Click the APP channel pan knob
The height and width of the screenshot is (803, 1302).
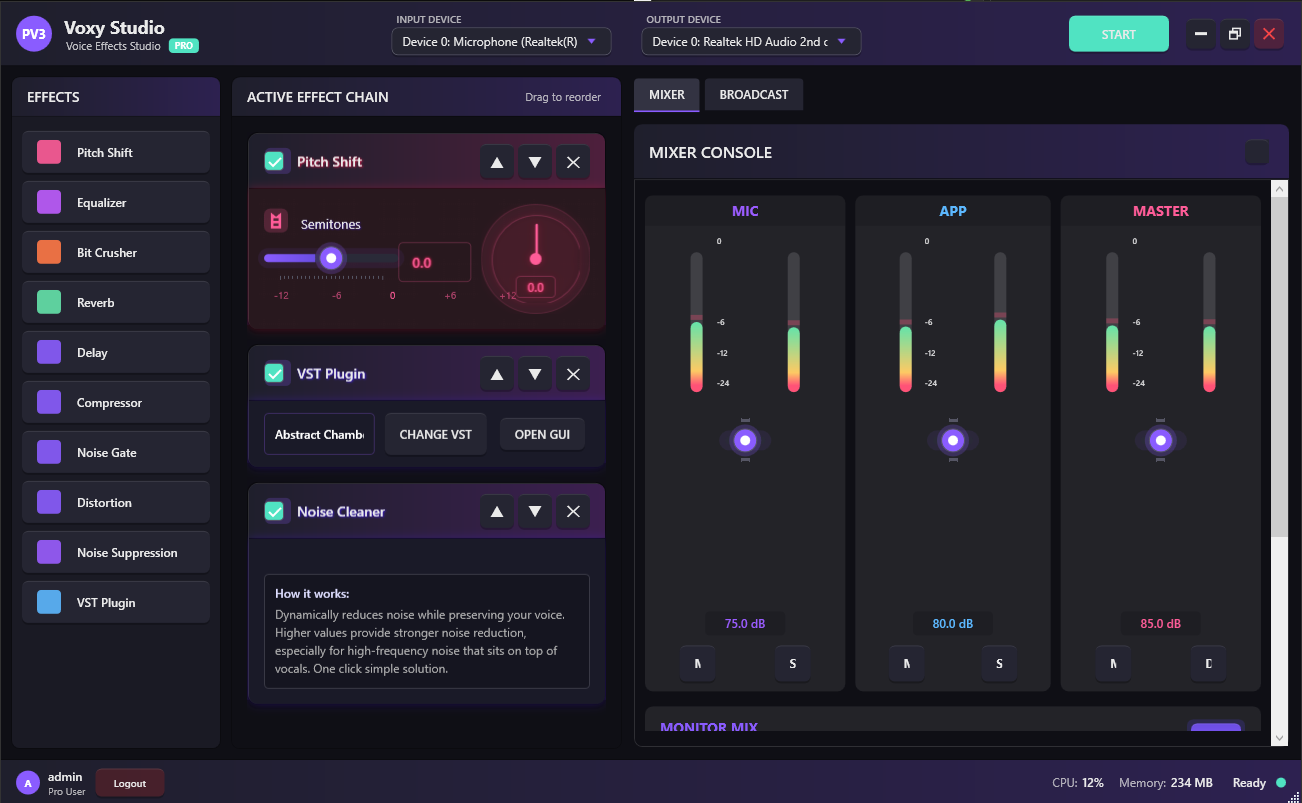(x=953, y=440)
